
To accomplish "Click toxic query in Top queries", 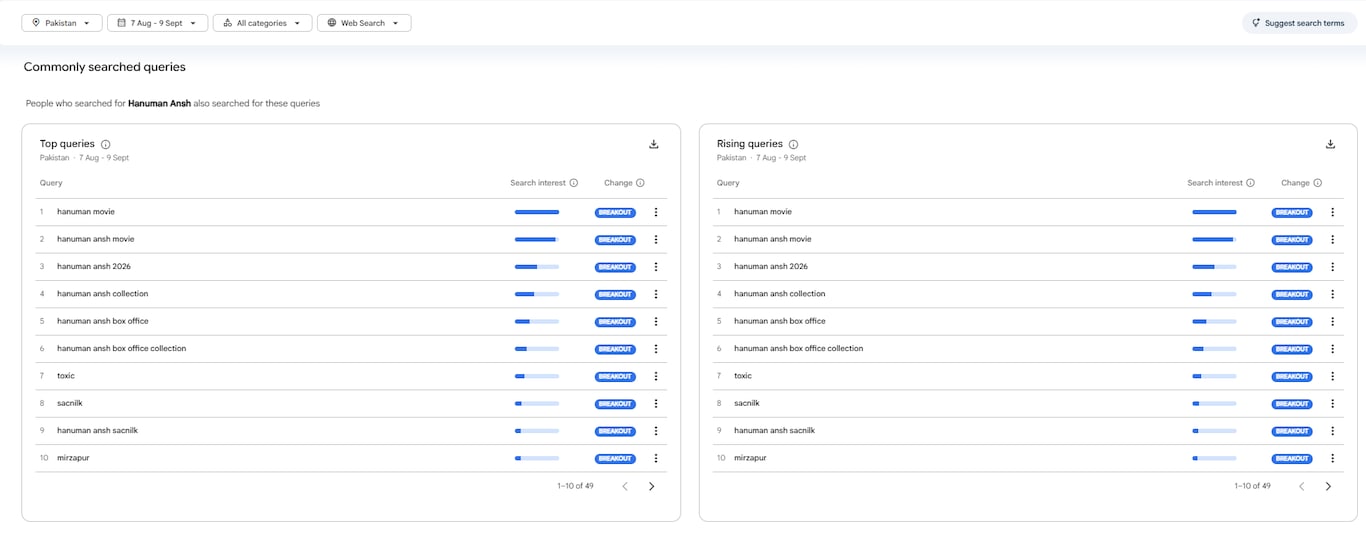I will pos(66,376).
